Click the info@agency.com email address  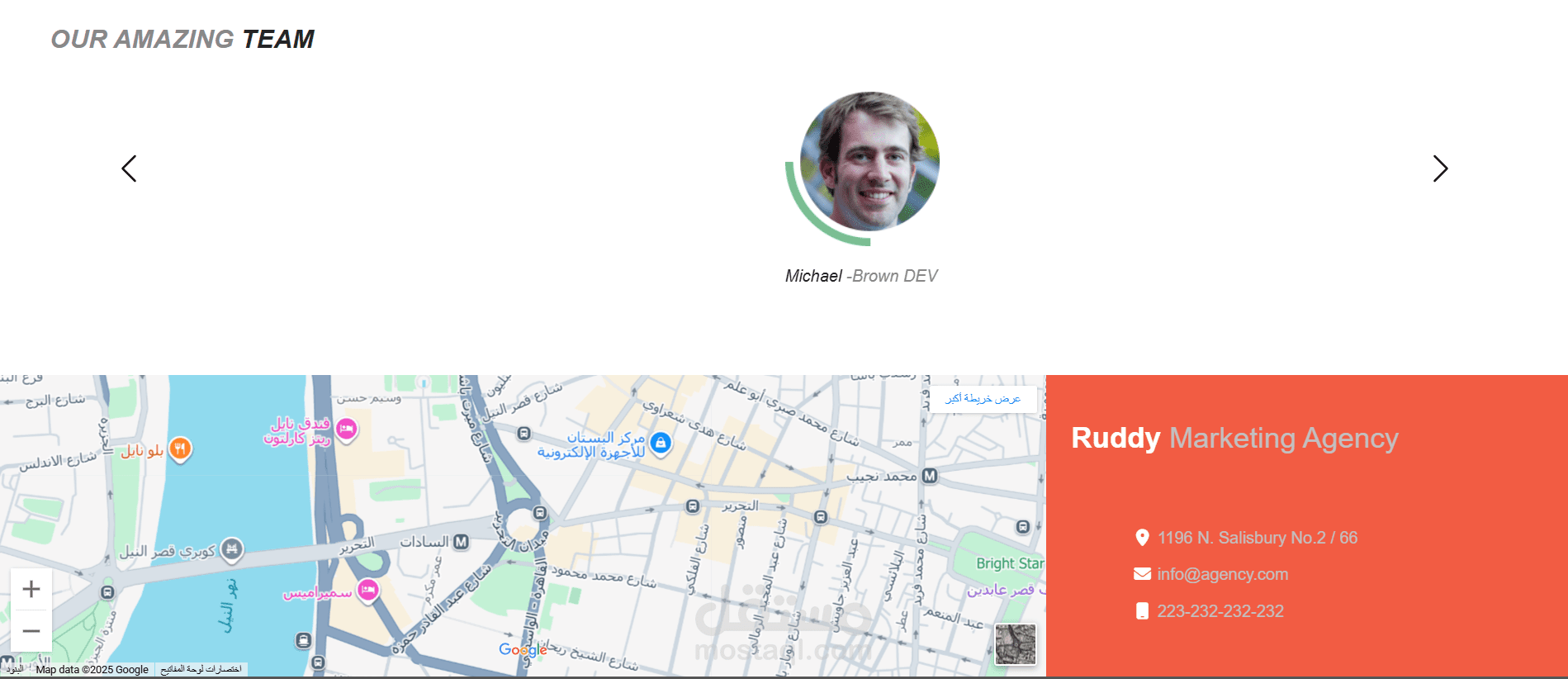pos(1222,574)
